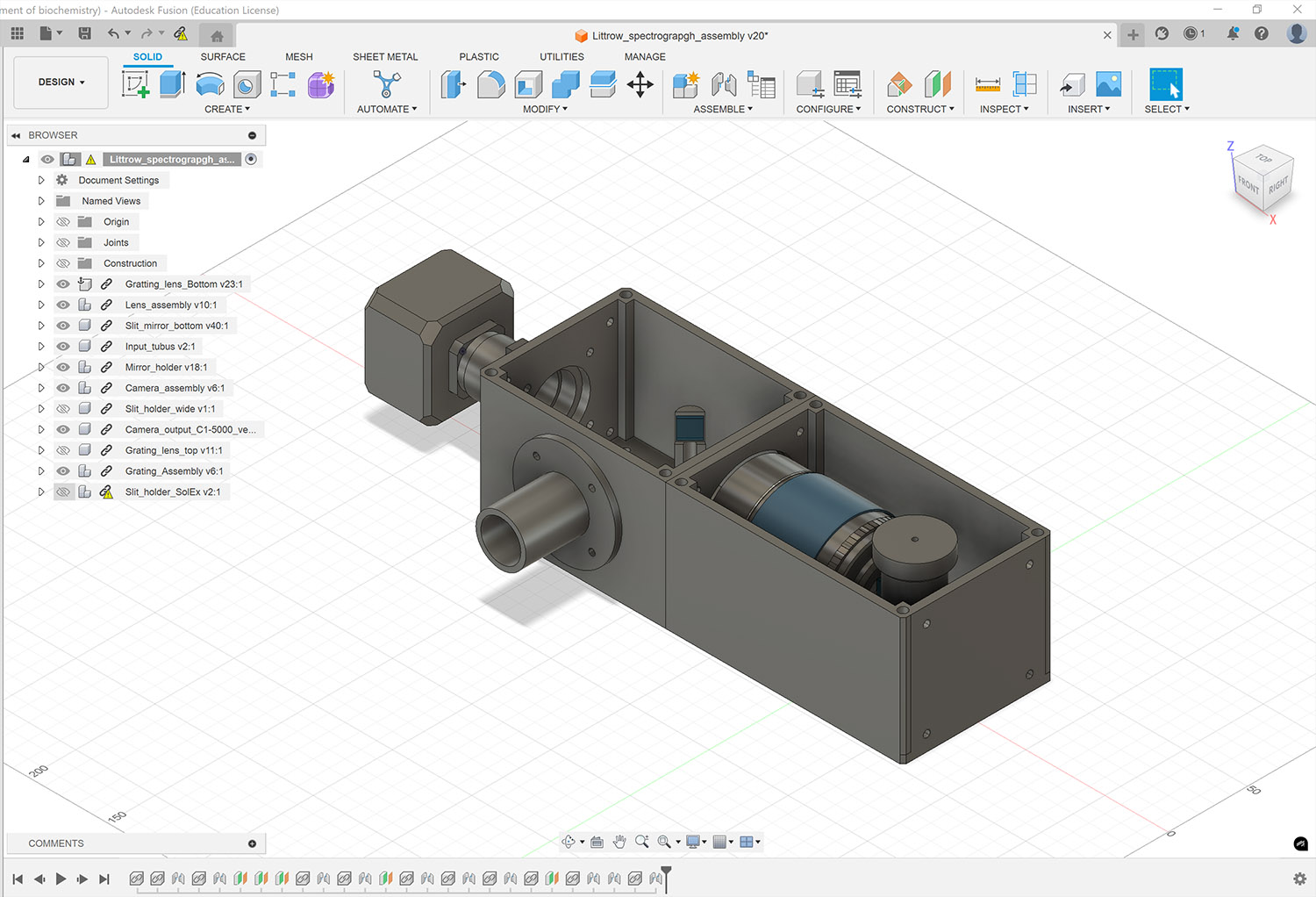The height and width of the screenshot is (897, 1316).
Task: Click the Insert Canvas image icon
Action: pyautogui.click(x=1109, y=84)
